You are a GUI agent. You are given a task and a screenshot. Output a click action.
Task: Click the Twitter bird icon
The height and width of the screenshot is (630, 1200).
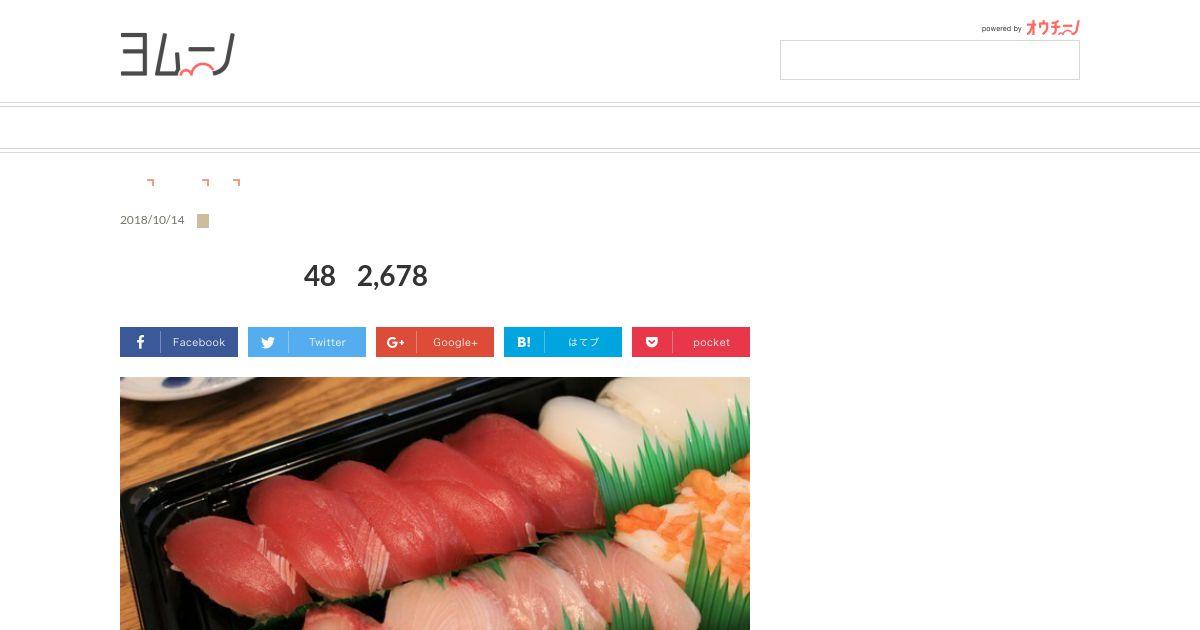268,342
